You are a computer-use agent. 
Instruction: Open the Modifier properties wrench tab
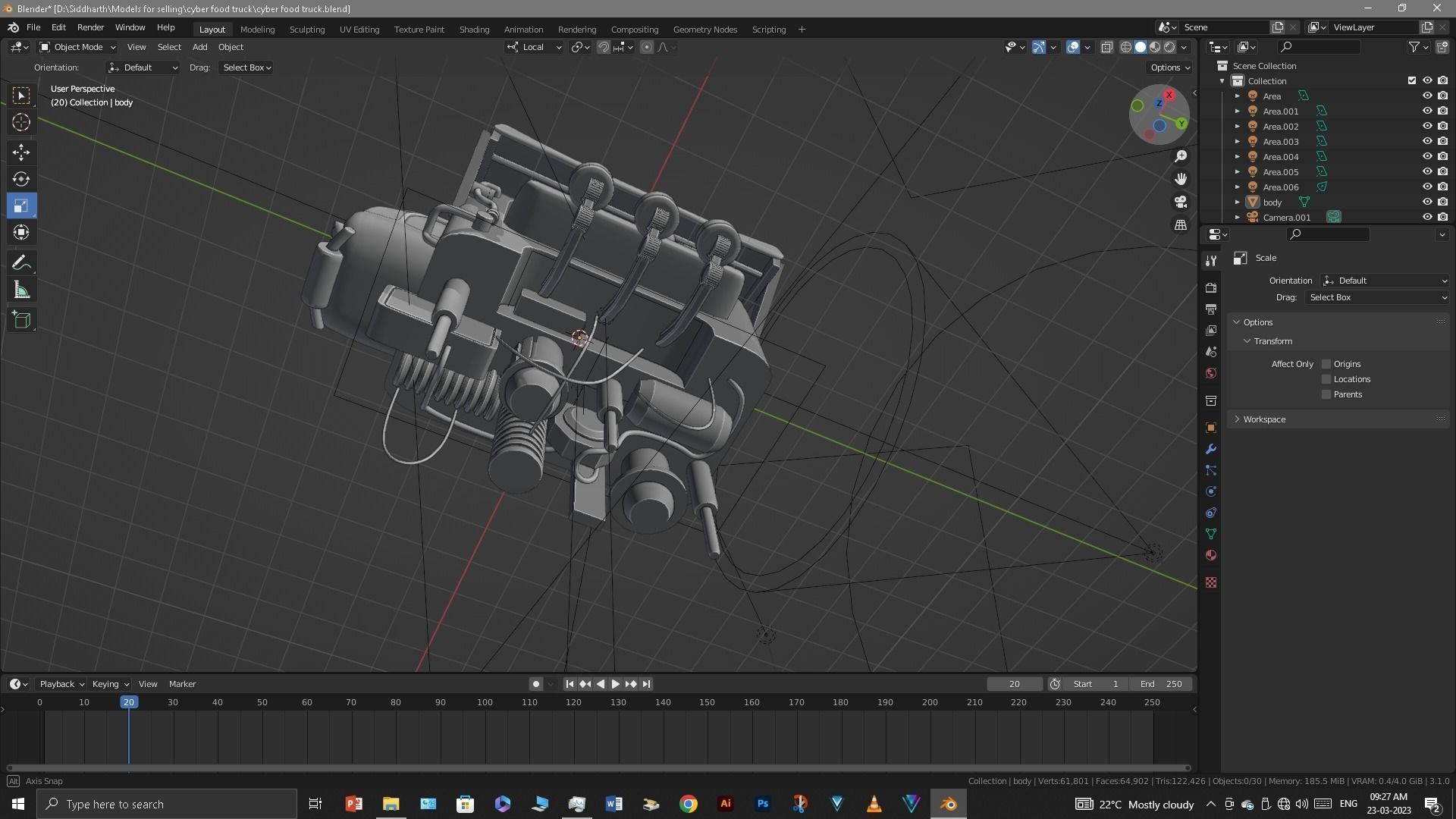(x=1211, y=450)
